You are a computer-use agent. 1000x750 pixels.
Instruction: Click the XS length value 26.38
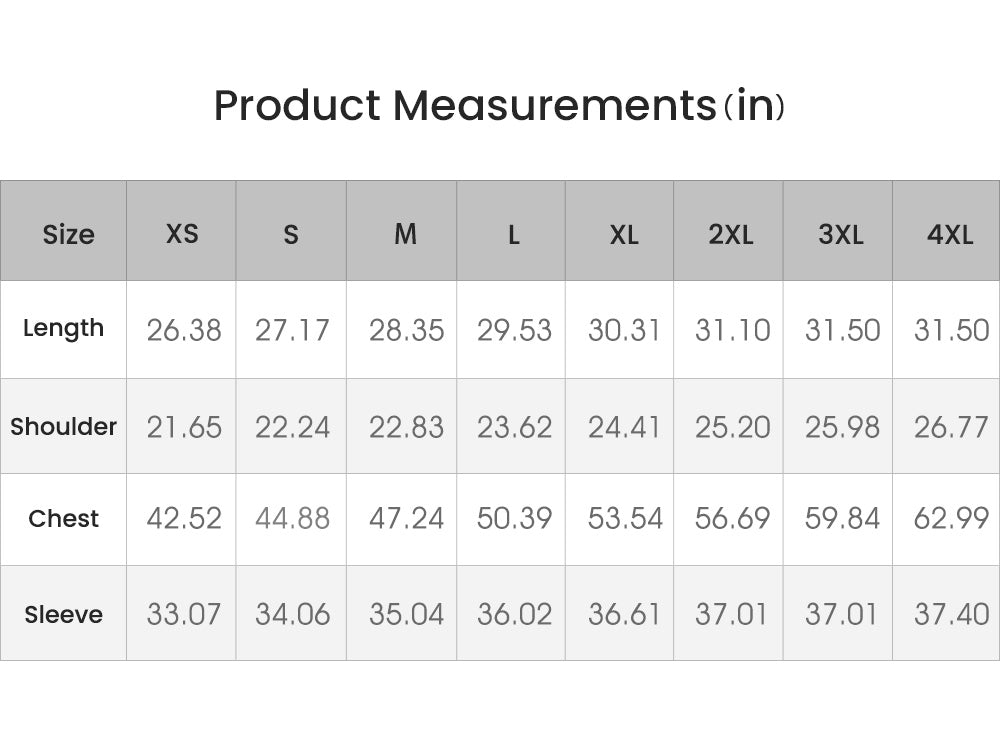(x=184, y=330)
